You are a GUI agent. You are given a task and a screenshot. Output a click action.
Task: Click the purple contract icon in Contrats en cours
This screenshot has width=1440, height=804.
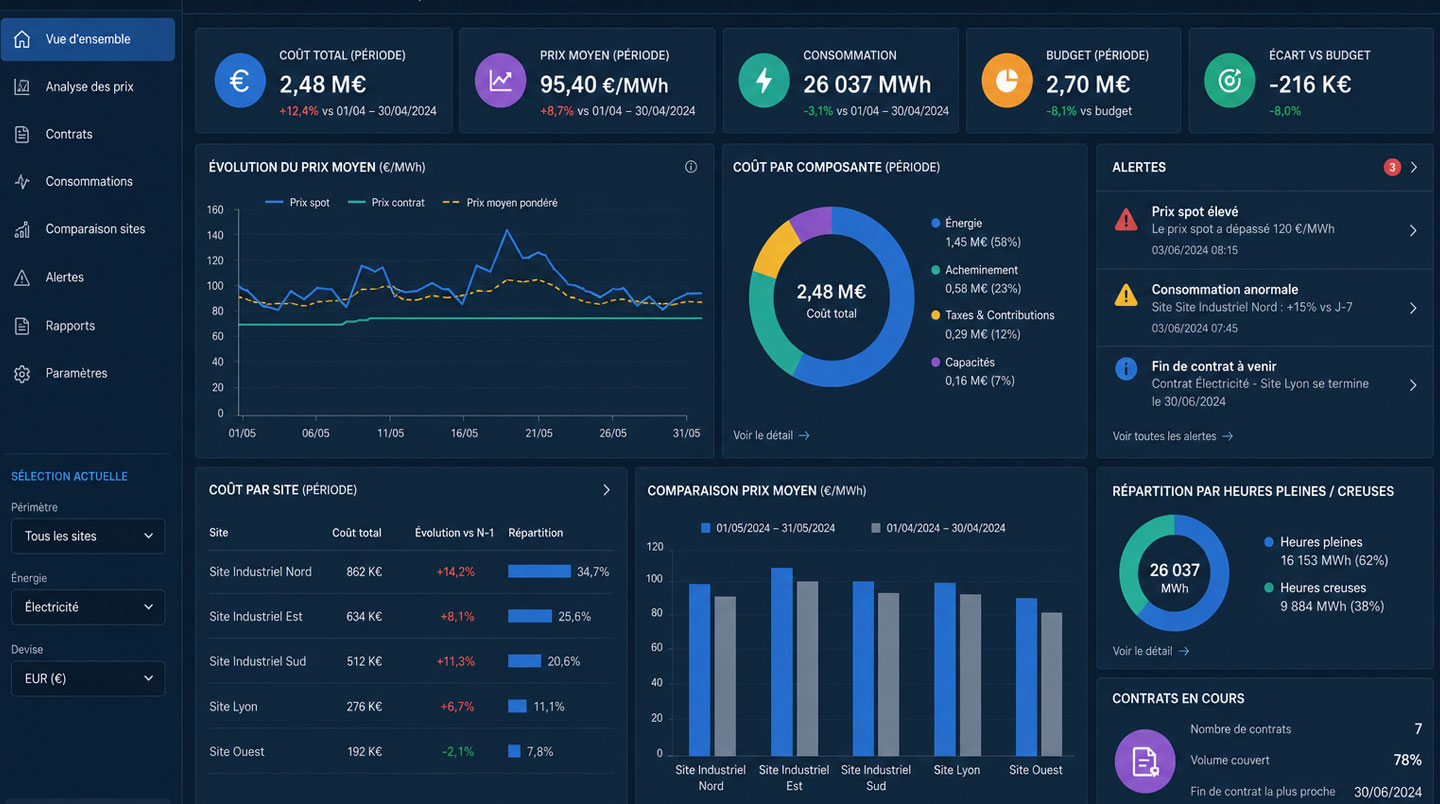tap(1145, 761)
